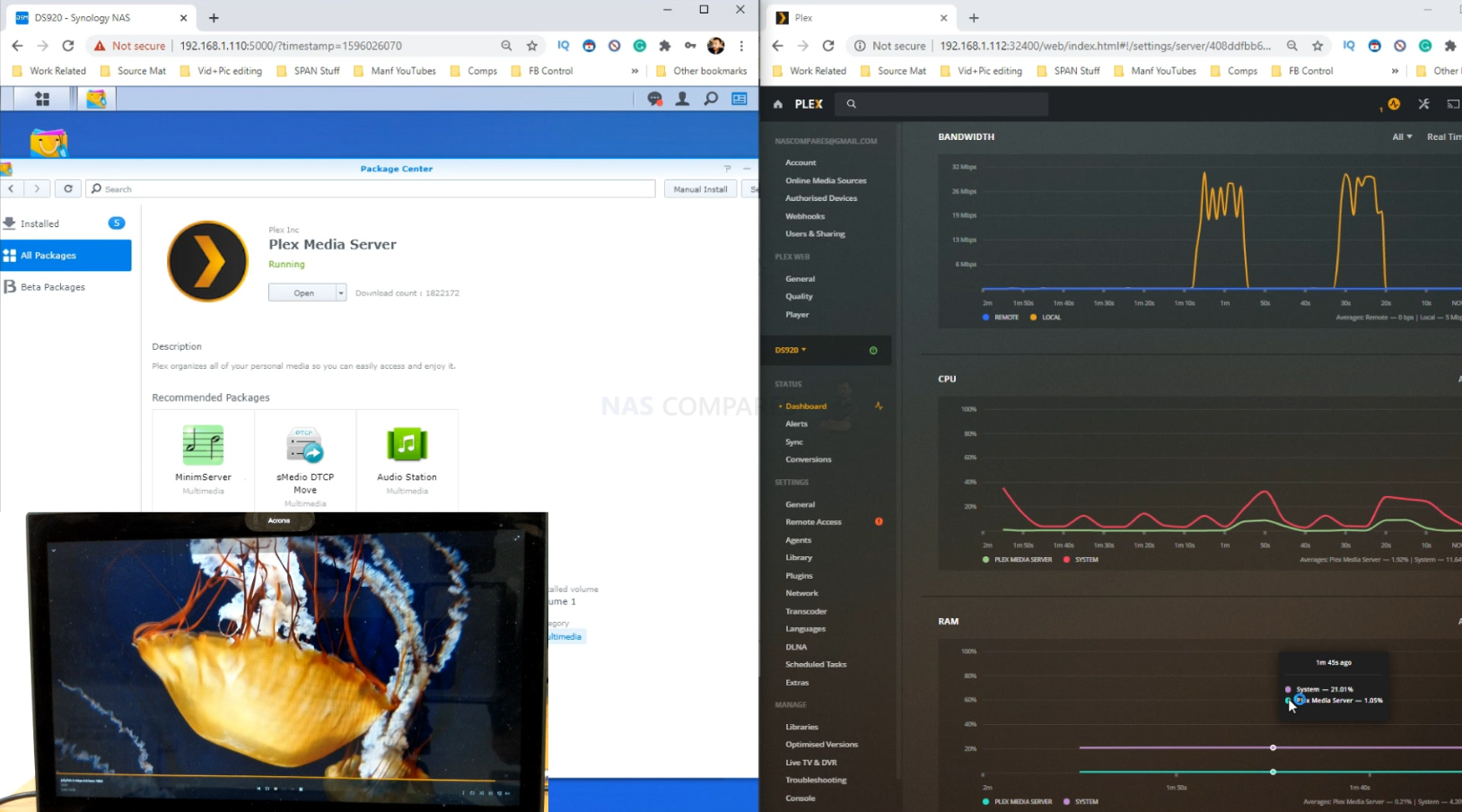Image resolution: width=1462 pixels, height=812 pixels.
Task: Expand more bookmarks in Plex window
Action: click(1395, 71)
